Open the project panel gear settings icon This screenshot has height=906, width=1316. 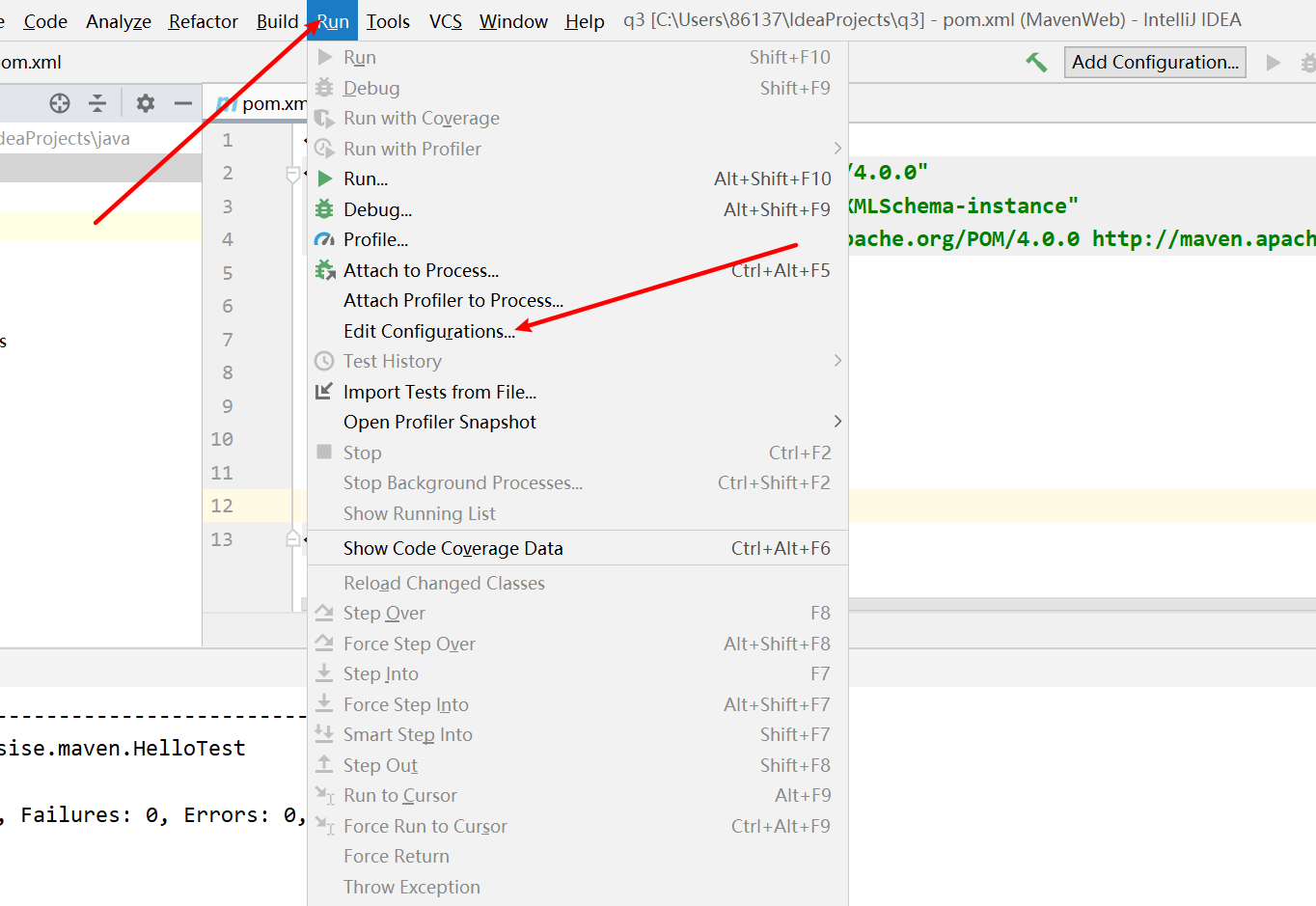point(146,103)
